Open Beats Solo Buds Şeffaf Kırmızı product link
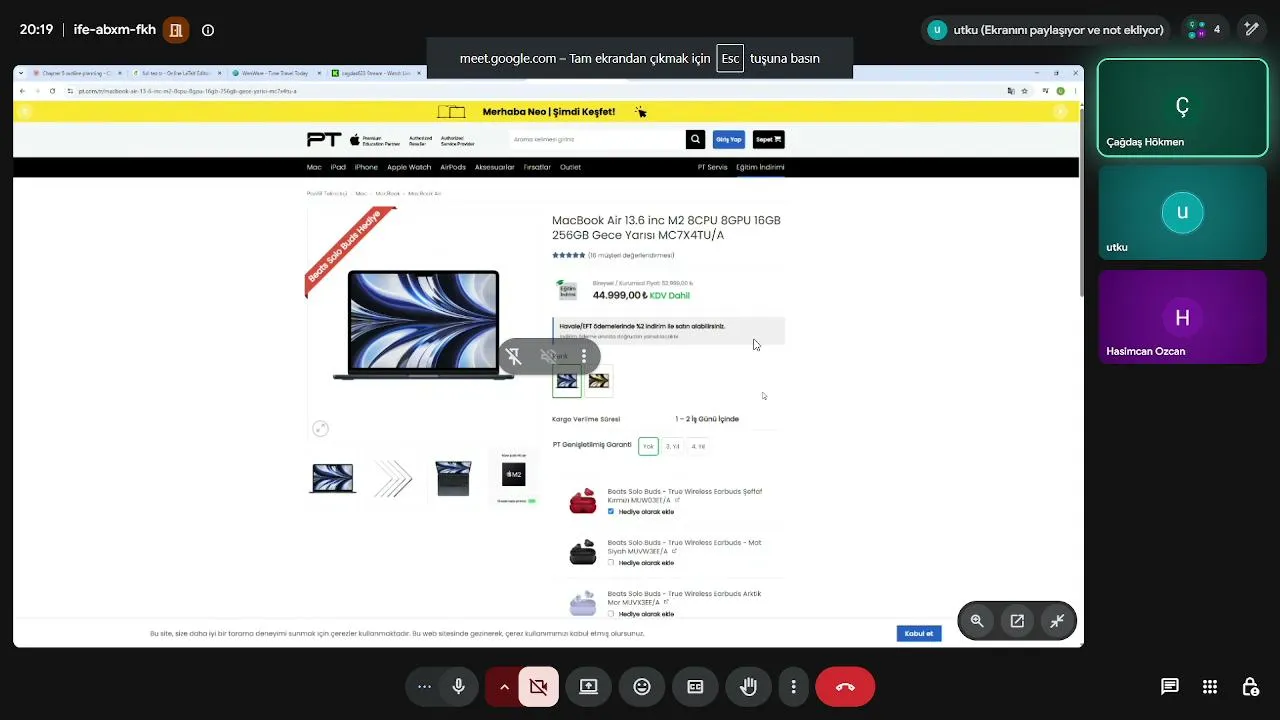1280x720 pixels. pos(685,495)
